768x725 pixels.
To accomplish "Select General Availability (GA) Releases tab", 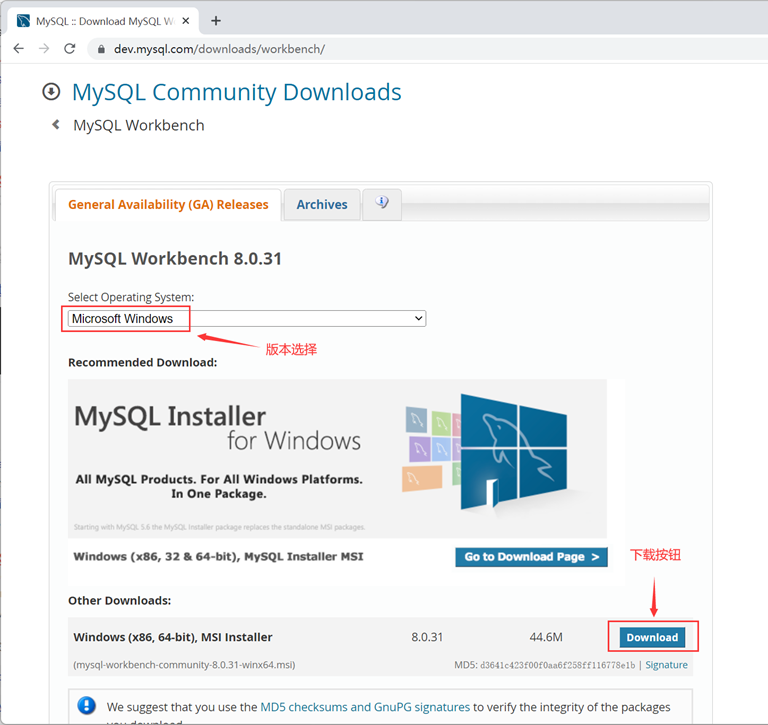I will click(168, 204).
